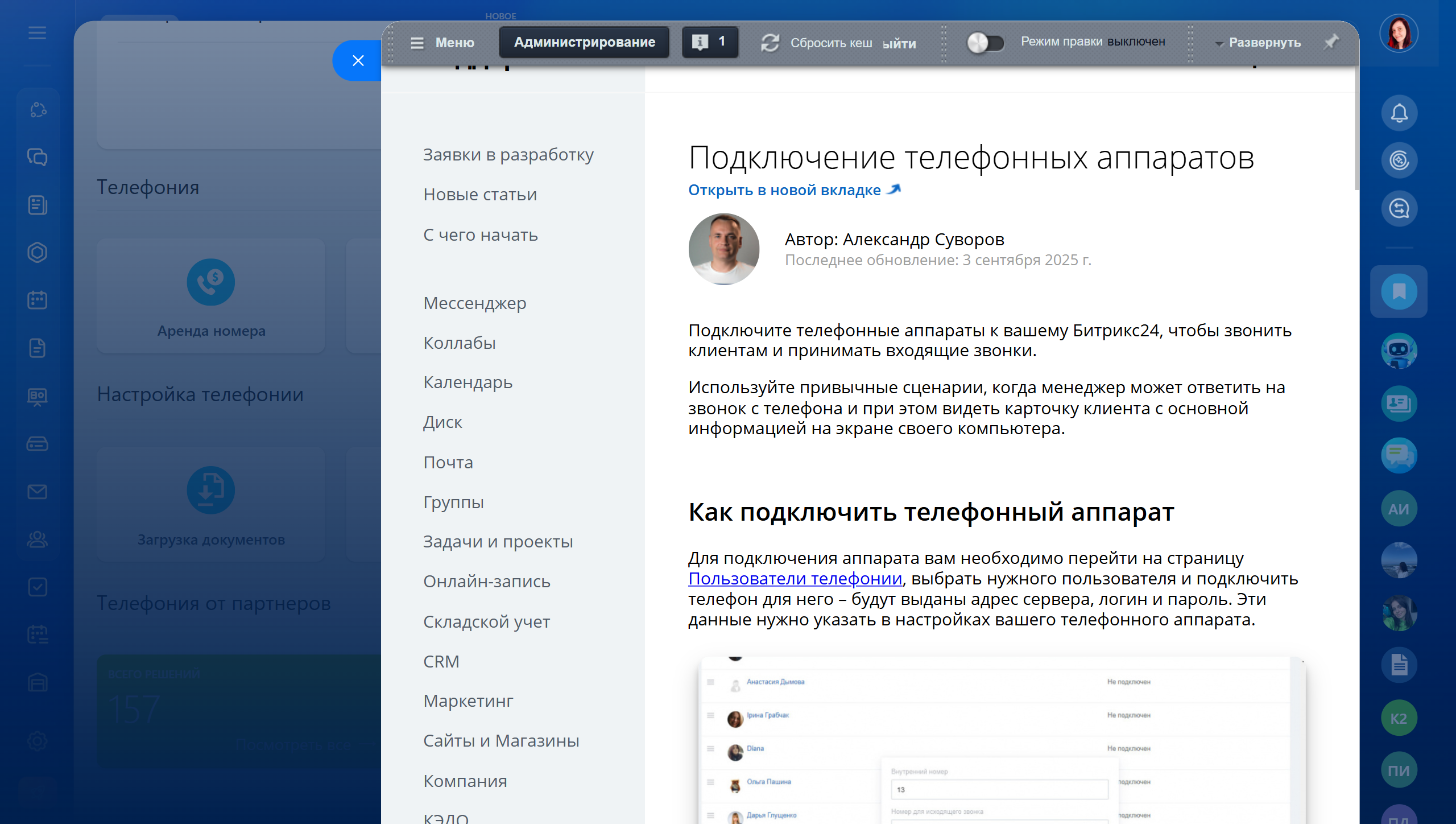1456x824 pixels.
Task: Select Заявки в разработку in help menu
Action: 508,155
